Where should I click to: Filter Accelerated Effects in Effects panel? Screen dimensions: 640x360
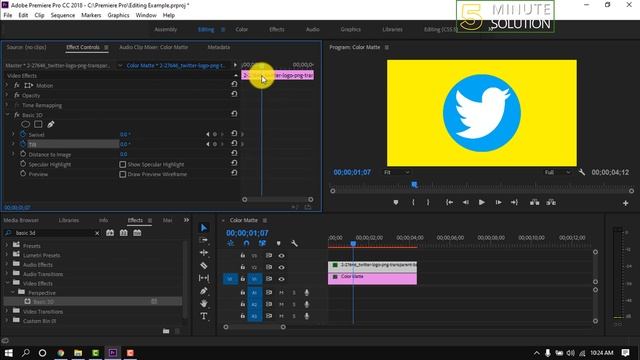click(110, 233)
